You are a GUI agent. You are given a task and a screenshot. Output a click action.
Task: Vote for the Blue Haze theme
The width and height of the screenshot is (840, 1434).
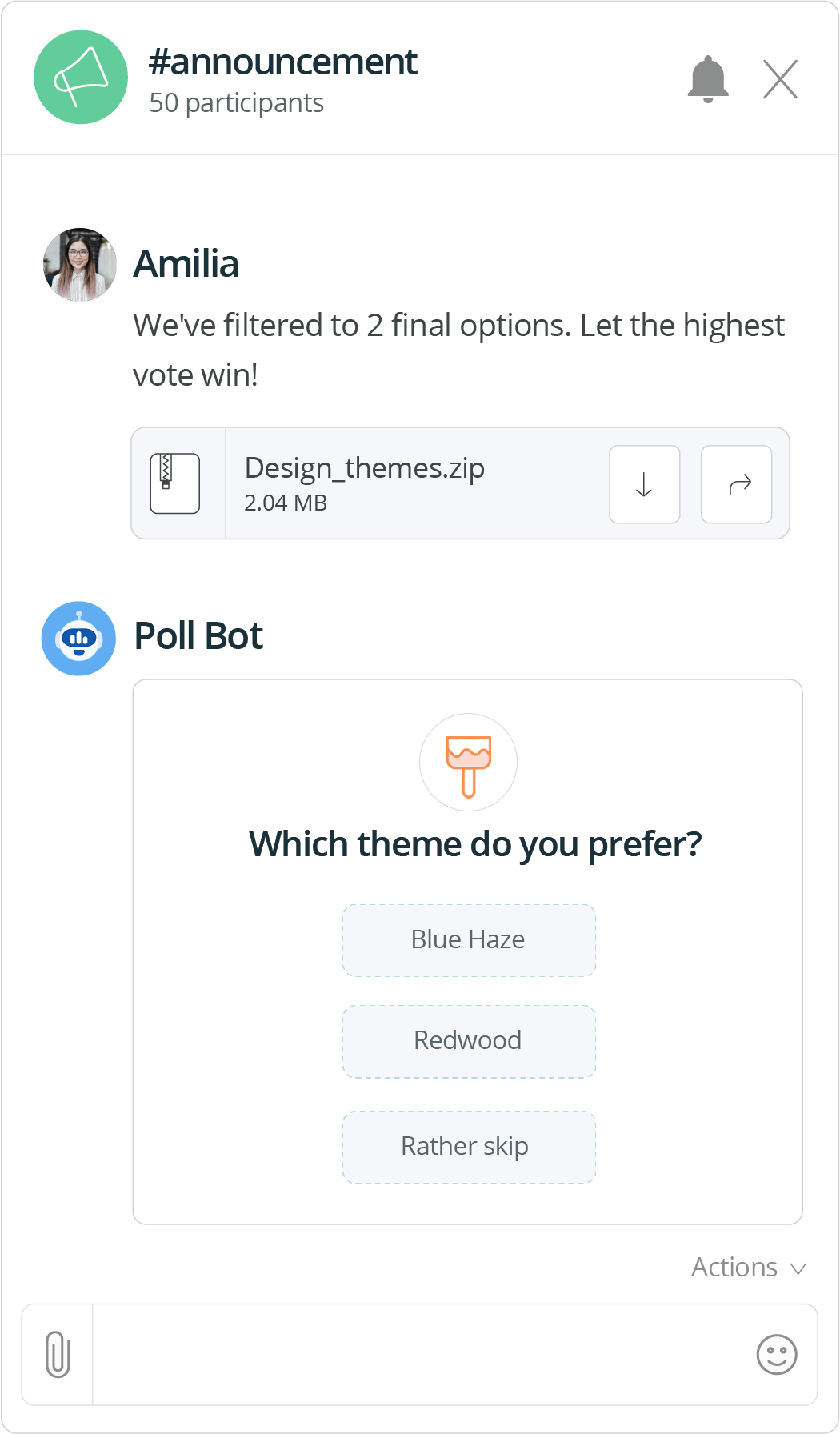(469, 940)
